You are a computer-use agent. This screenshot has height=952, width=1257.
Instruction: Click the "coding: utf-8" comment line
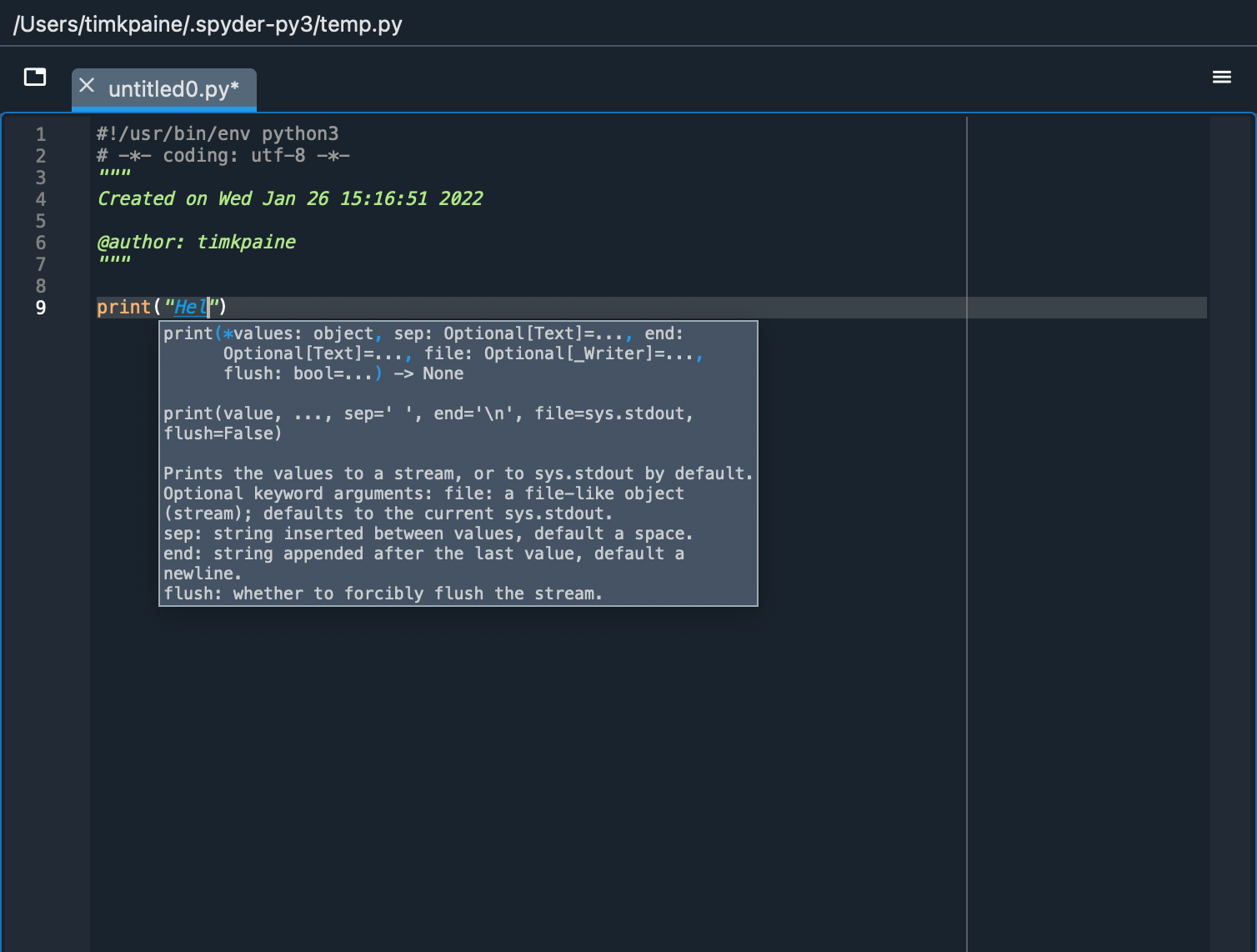223,156
